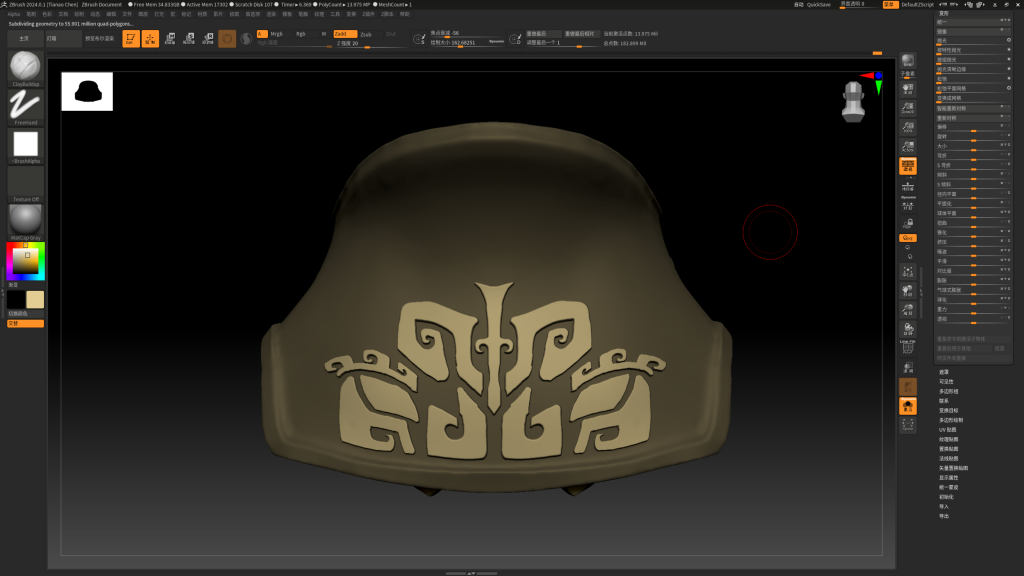
Task: Toggle the Qxyz rotation mode
Action: (908, 238)
